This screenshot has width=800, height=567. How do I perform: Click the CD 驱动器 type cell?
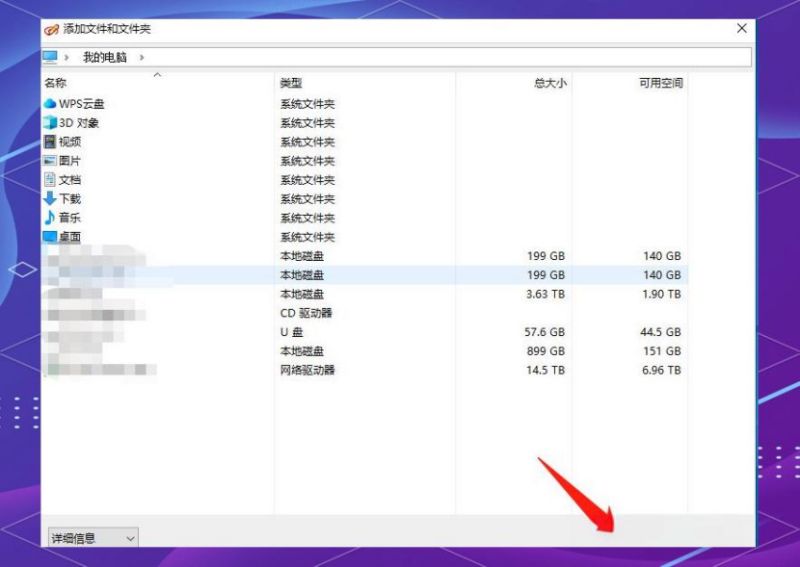[x=306, y=313]
